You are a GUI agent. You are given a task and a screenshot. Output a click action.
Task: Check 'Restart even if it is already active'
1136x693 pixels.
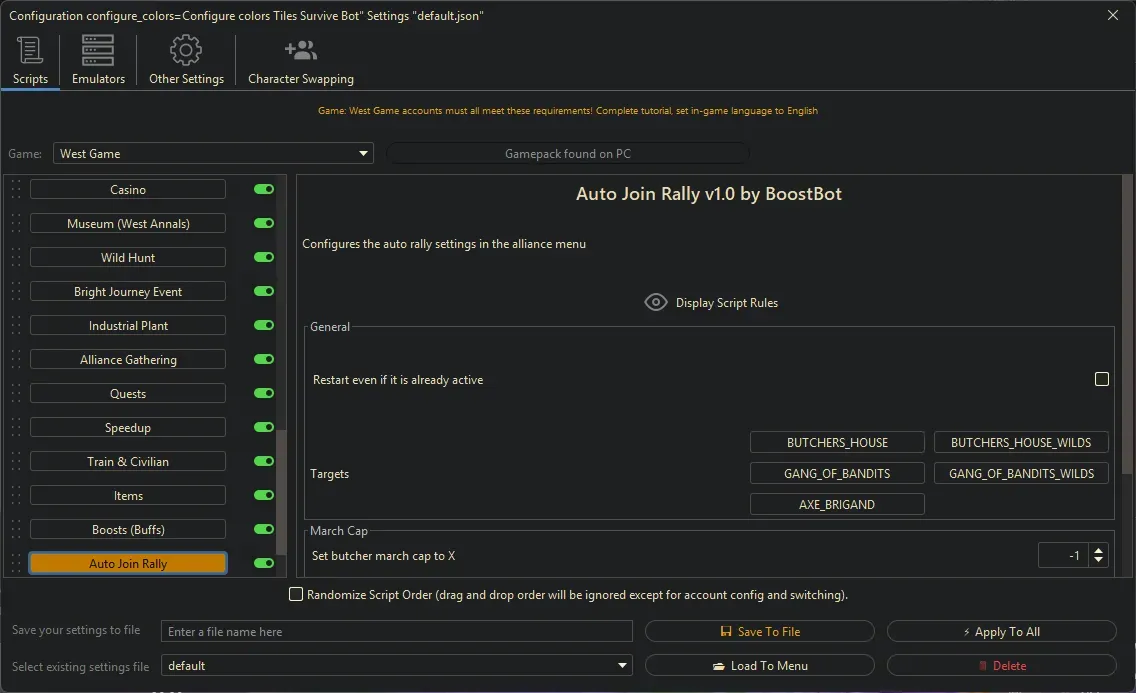[1102, 379]
